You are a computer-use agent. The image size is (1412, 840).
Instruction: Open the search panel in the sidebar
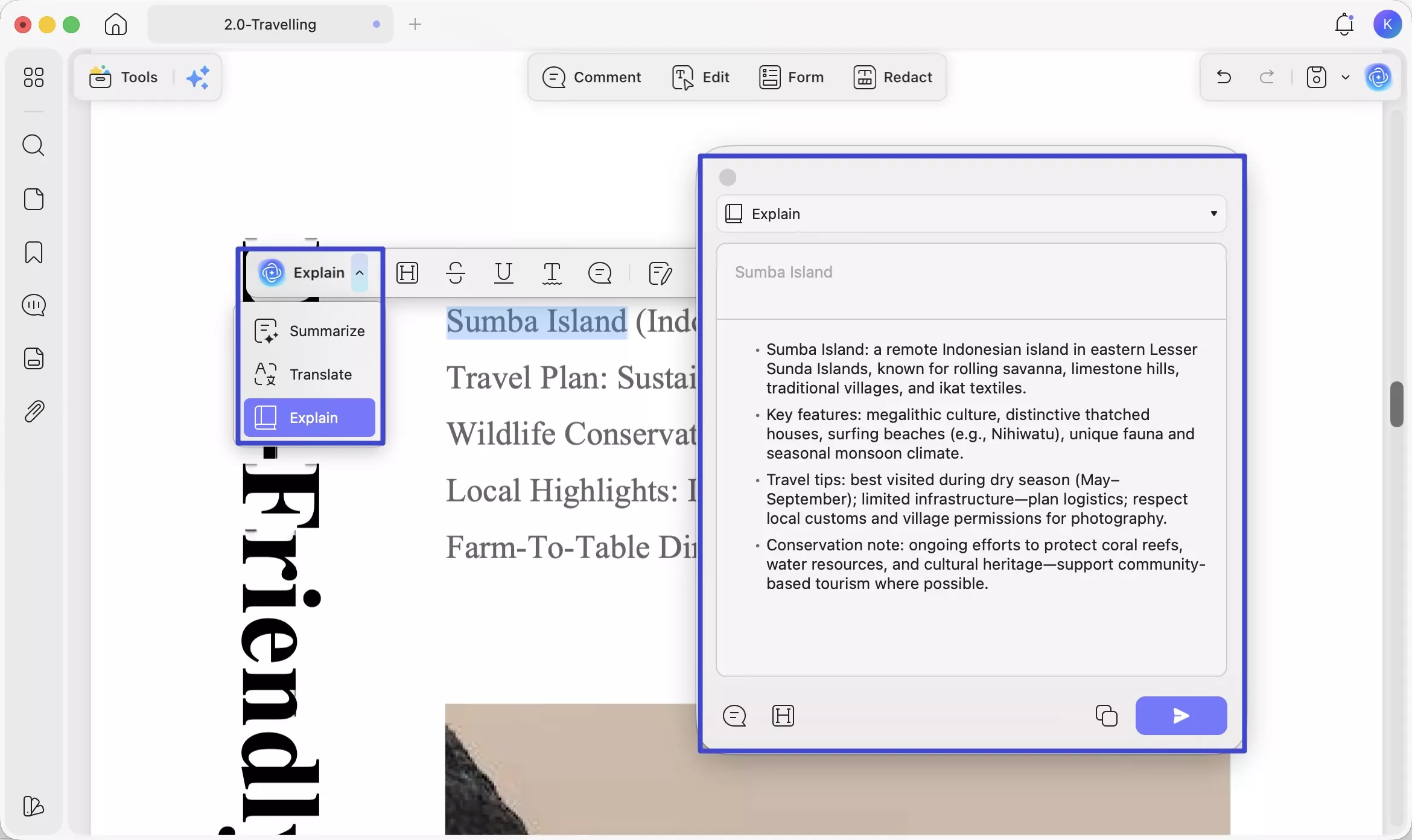(x=33, y=145)
